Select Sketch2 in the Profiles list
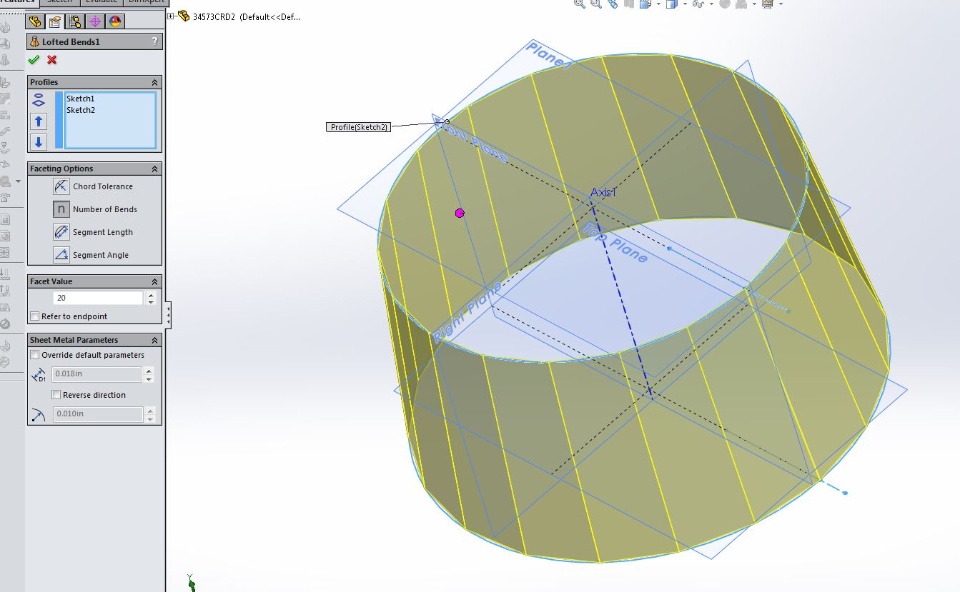 pyautogui.click(x=80, y=110)
